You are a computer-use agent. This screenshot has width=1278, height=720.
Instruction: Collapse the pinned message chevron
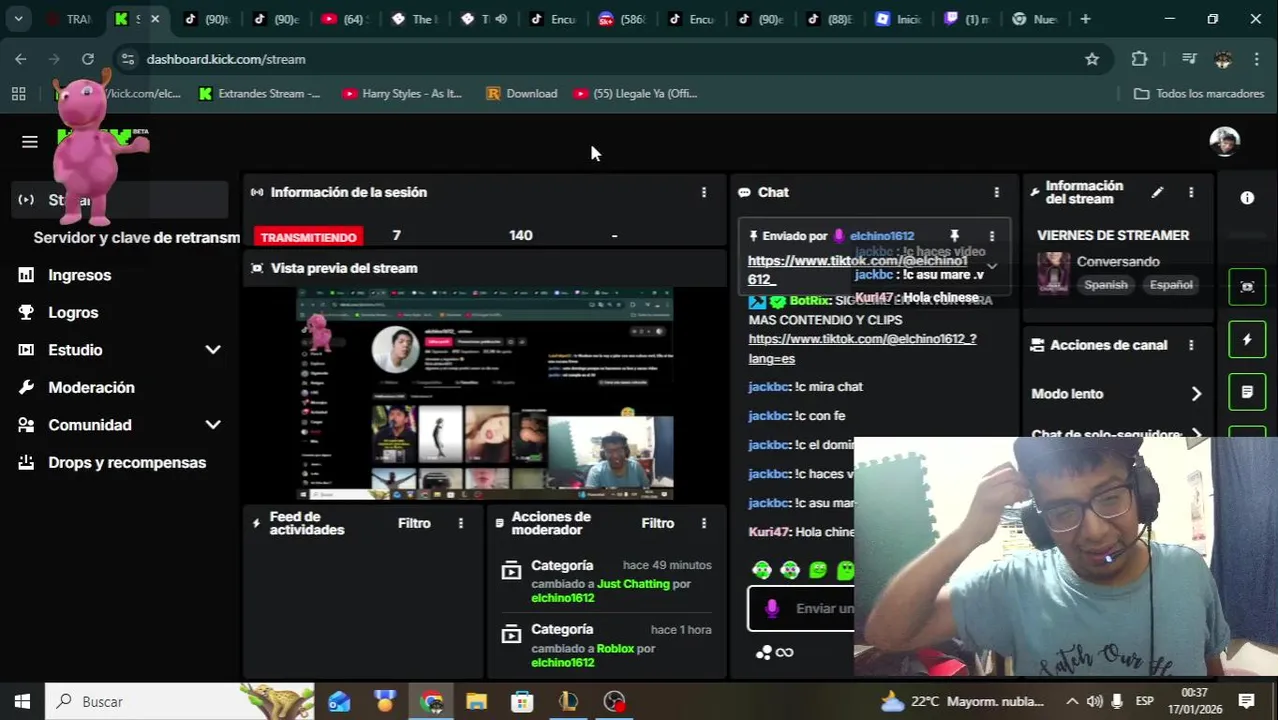pyautogui.click(x=992, y=266)
